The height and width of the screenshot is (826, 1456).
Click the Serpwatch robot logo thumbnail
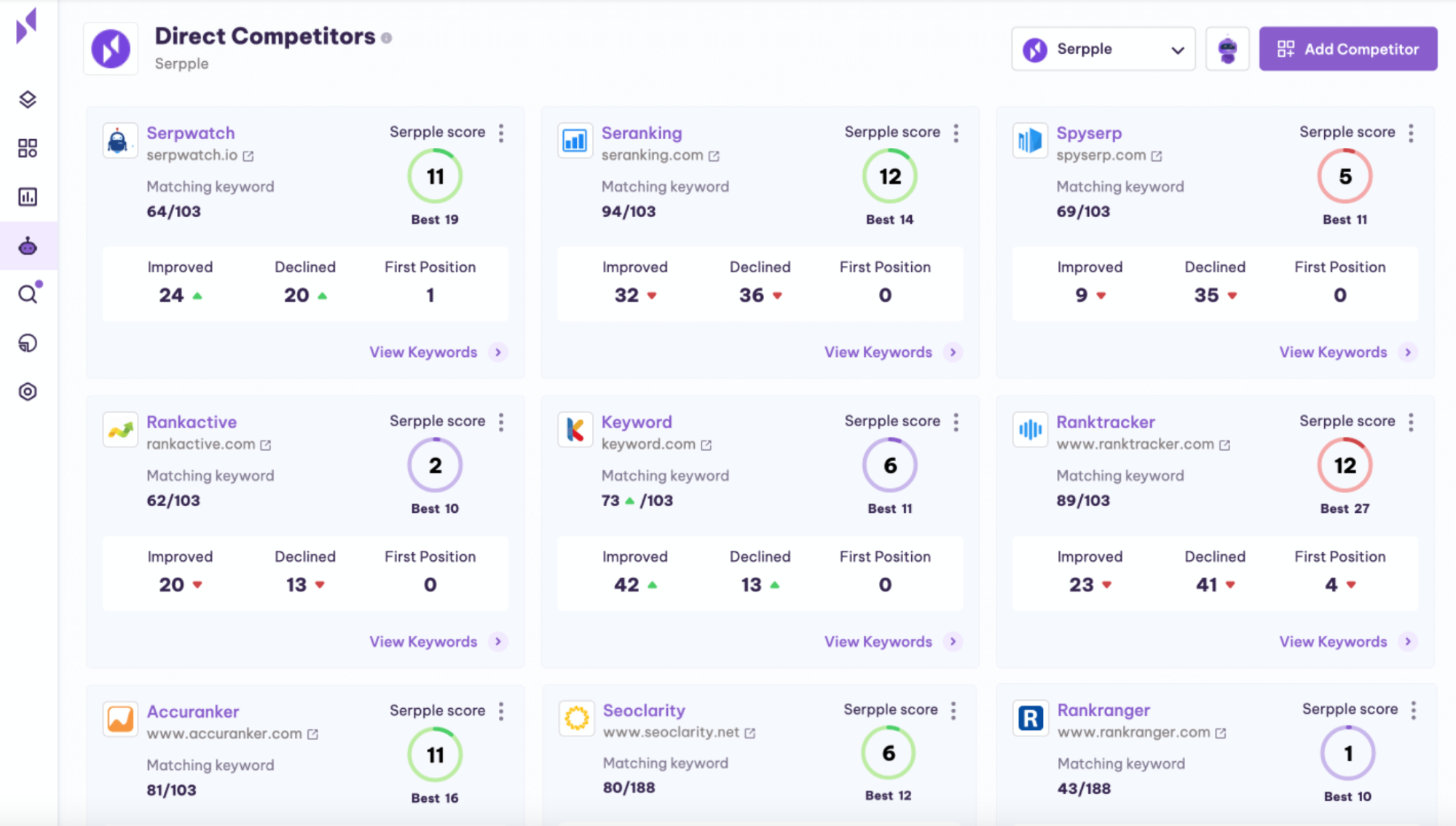pyautogui.click(x=119, y=141)
